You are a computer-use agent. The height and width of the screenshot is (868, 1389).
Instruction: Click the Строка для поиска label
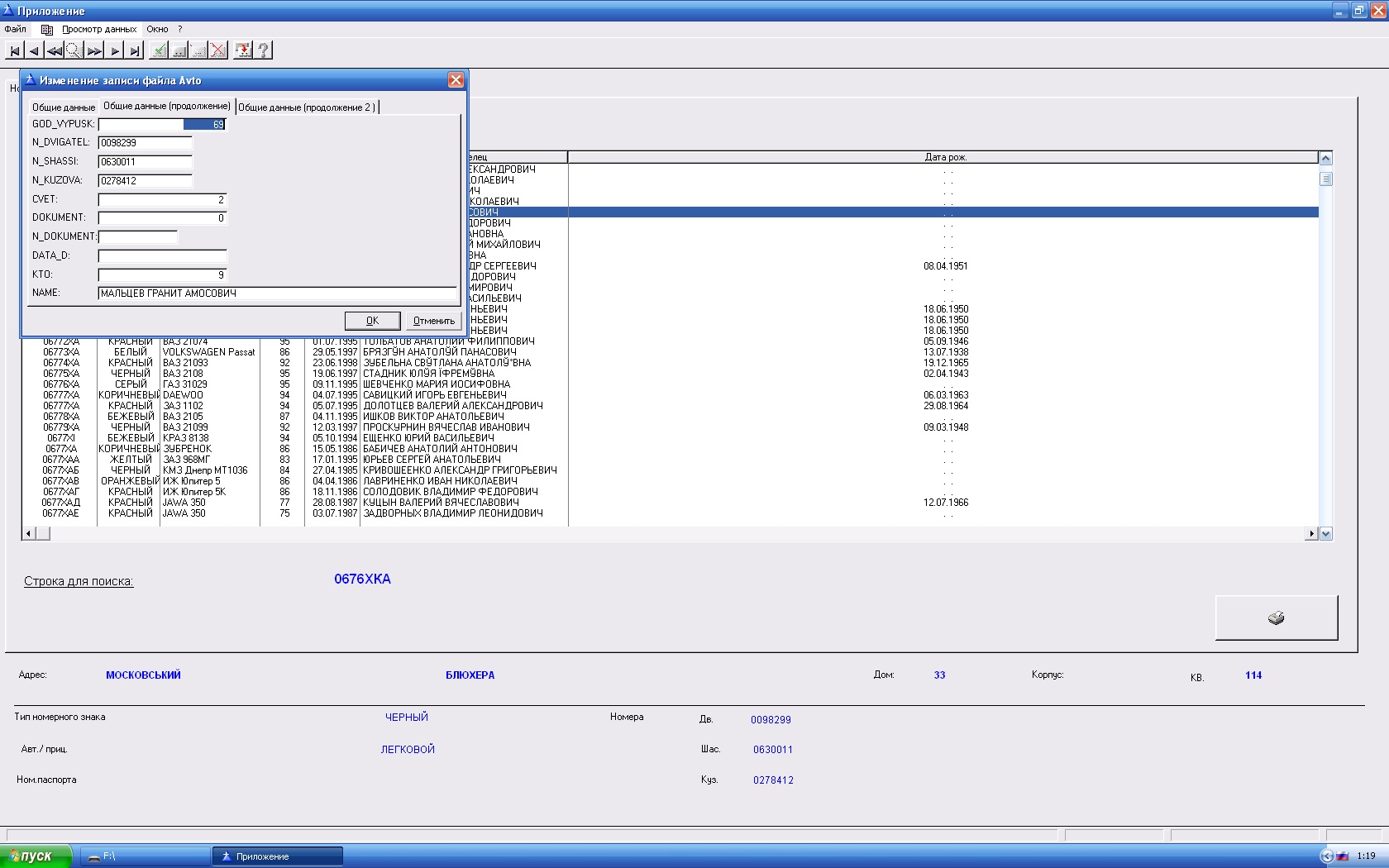point(79,581)
